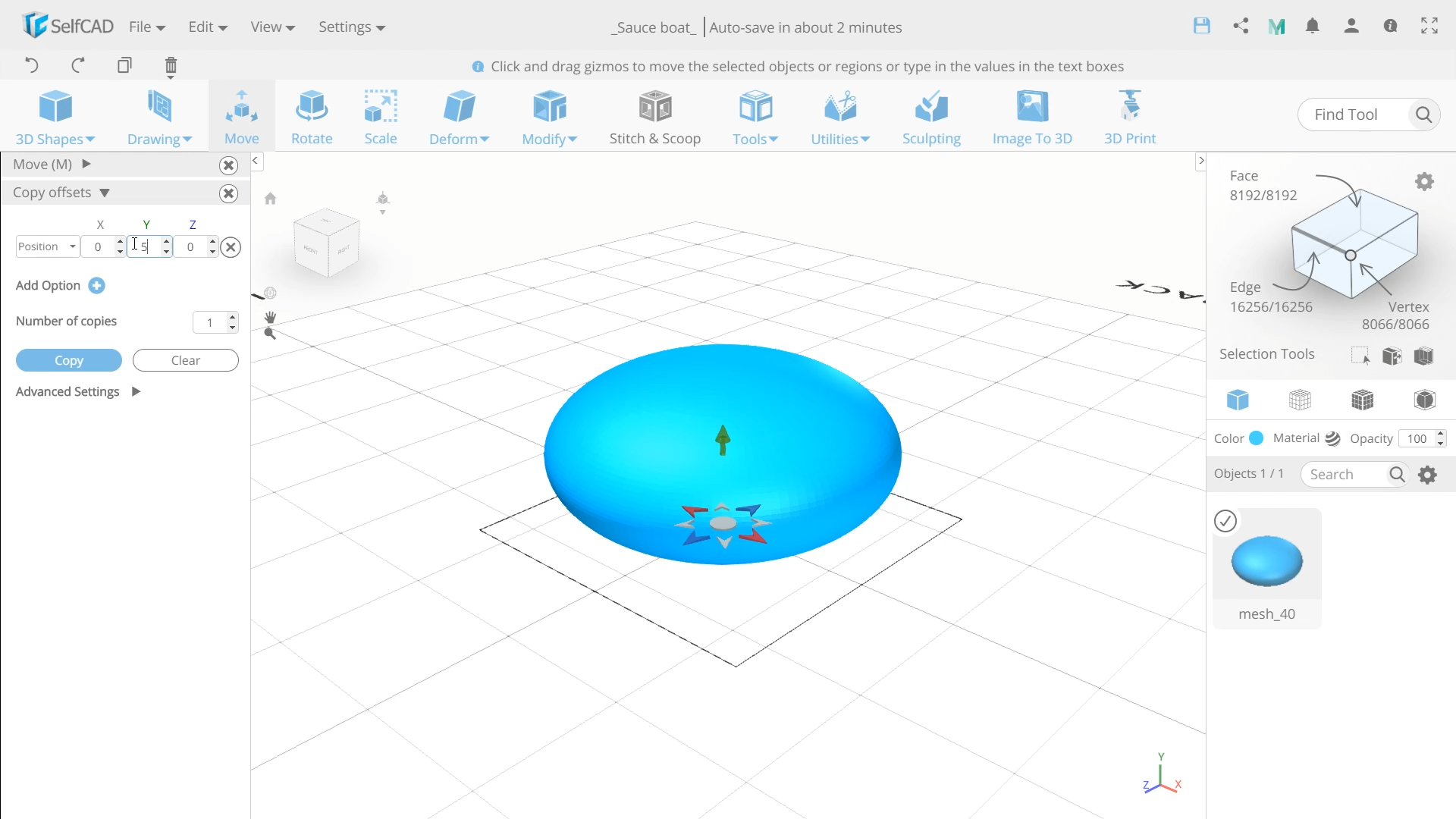Click the save disk icon
Image resolution: width=1456 pixels, height=819 pixels.
pyautogui.click(x=1202, y=26)
